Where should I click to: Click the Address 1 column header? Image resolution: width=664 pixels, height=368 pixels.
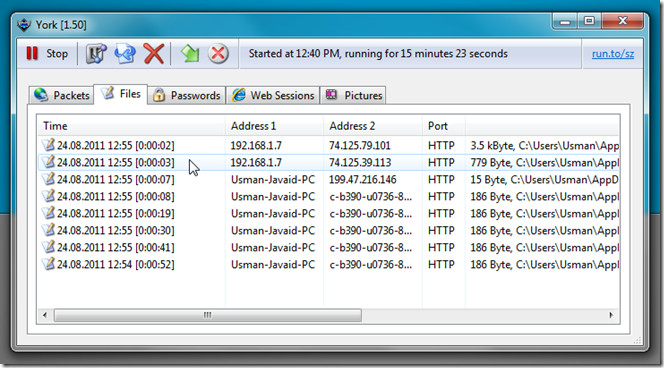(274, 126)
